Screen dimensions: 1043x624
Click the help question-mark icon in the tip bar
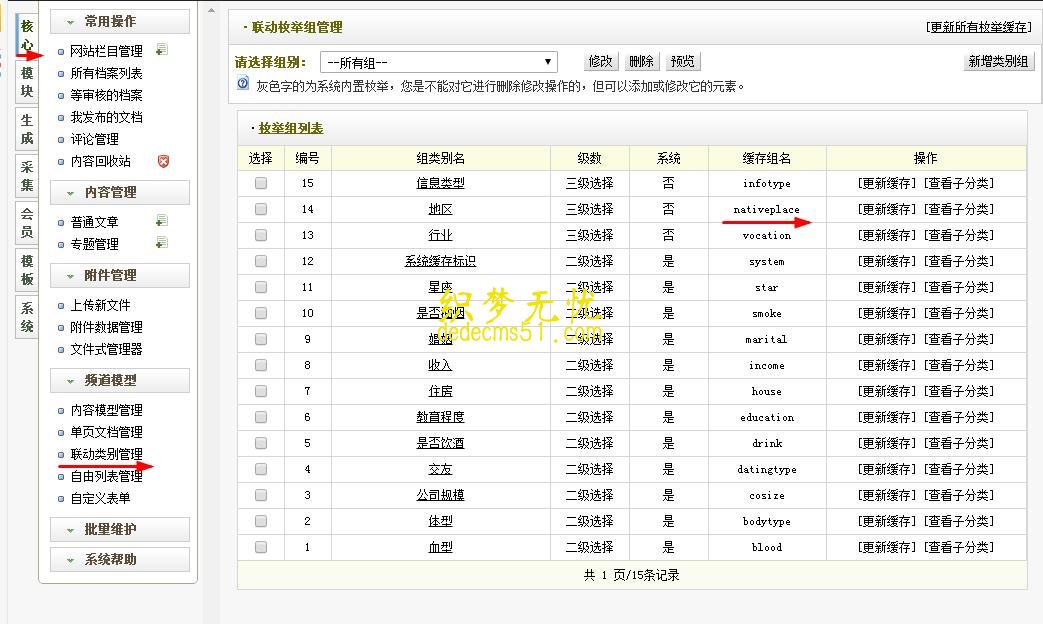[x=241, y=84]
